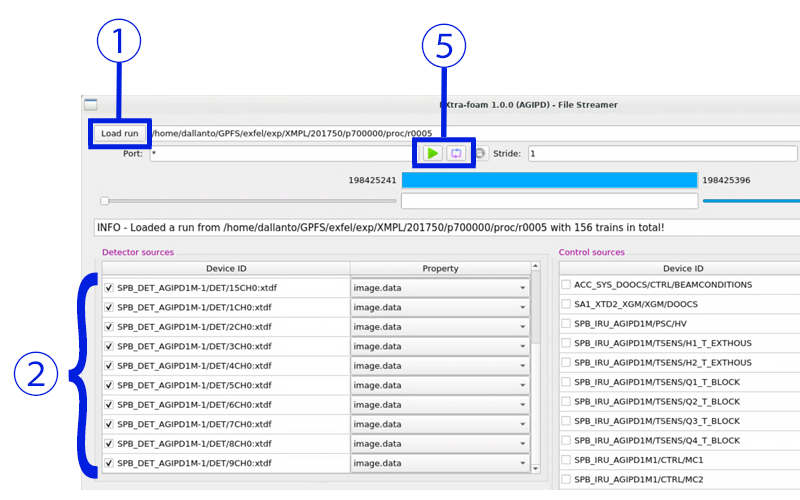
Task: Check the TSENS/Q4_T_BLOCK control source
Action: pos(566,440)
